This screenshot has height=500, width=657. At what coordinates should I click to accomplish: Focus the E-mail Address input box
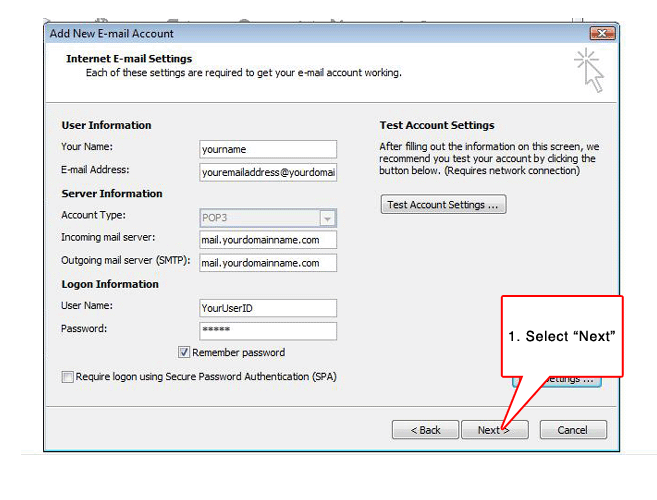tap(268, 172)
